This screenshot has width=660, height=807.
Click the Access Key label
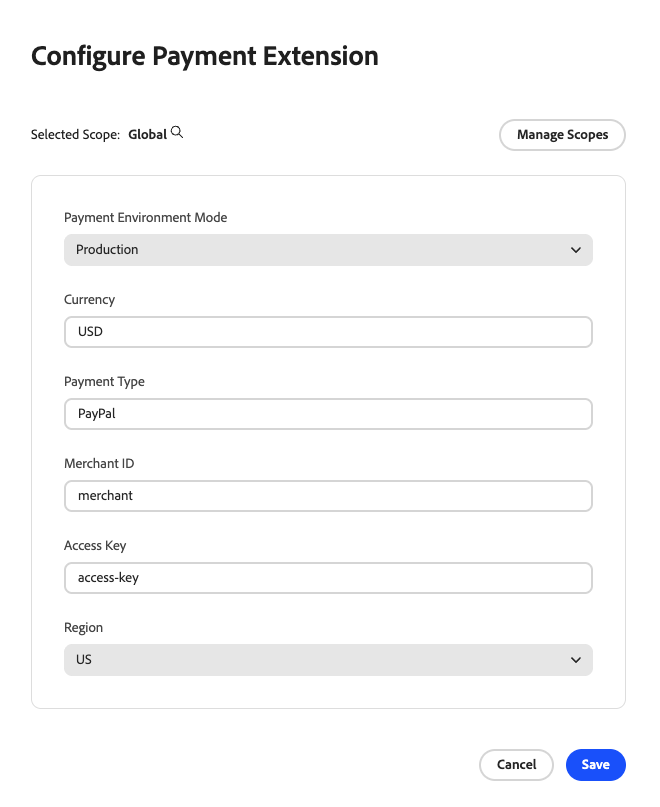pyautogui.click(x=95, y=546)
